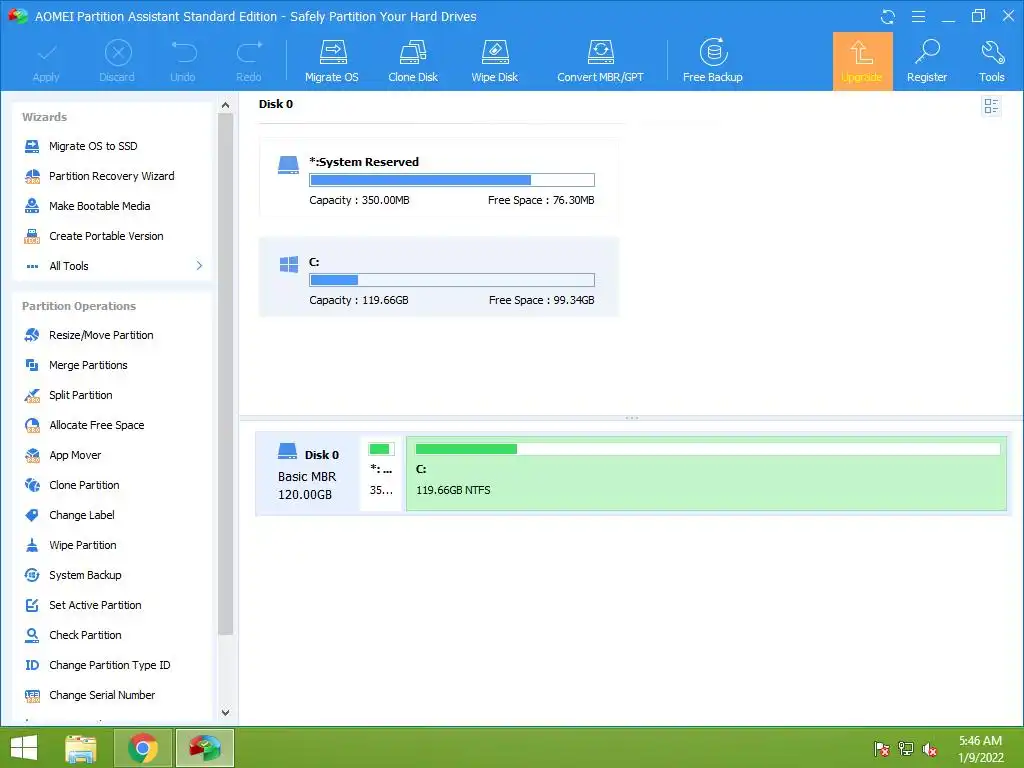Click the muted volume tray icon
Screen dimensions: 1024x768
click(930, 749)
